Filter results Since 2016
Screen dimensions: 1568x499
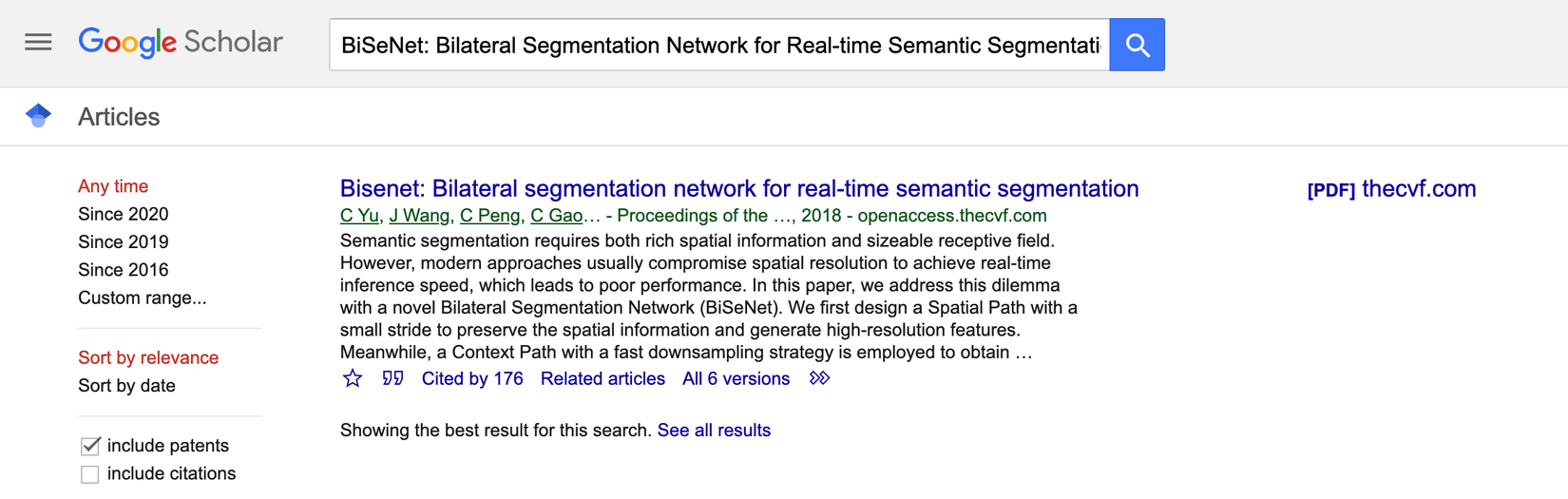[x=123, y=270]
